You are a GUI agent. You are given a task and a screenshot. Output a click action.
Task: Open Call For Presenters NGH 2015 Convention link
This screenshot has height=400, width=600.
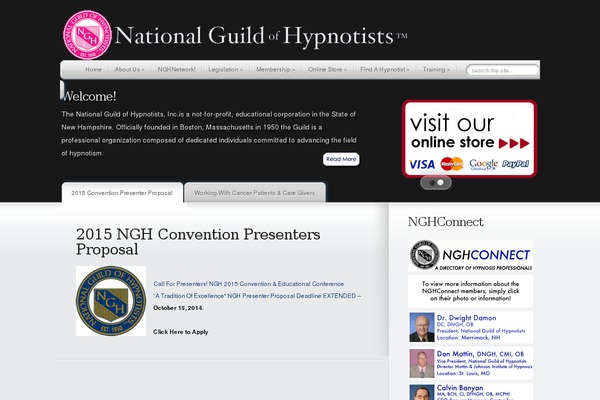[248, 284]
